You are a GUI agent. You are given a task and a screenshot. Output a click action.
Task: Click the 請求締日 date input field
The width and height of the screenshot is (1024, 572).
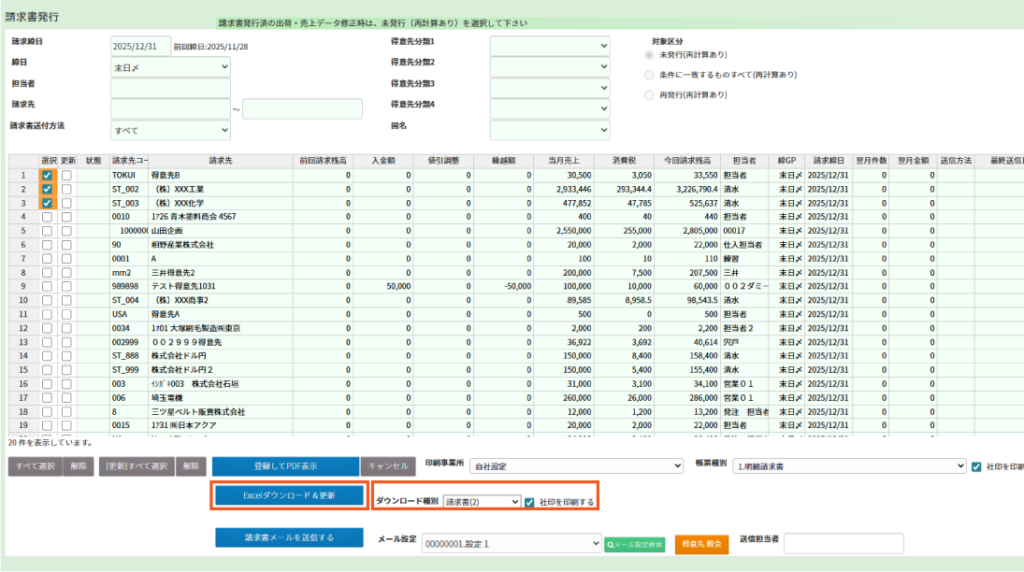(x=140, y=45)
